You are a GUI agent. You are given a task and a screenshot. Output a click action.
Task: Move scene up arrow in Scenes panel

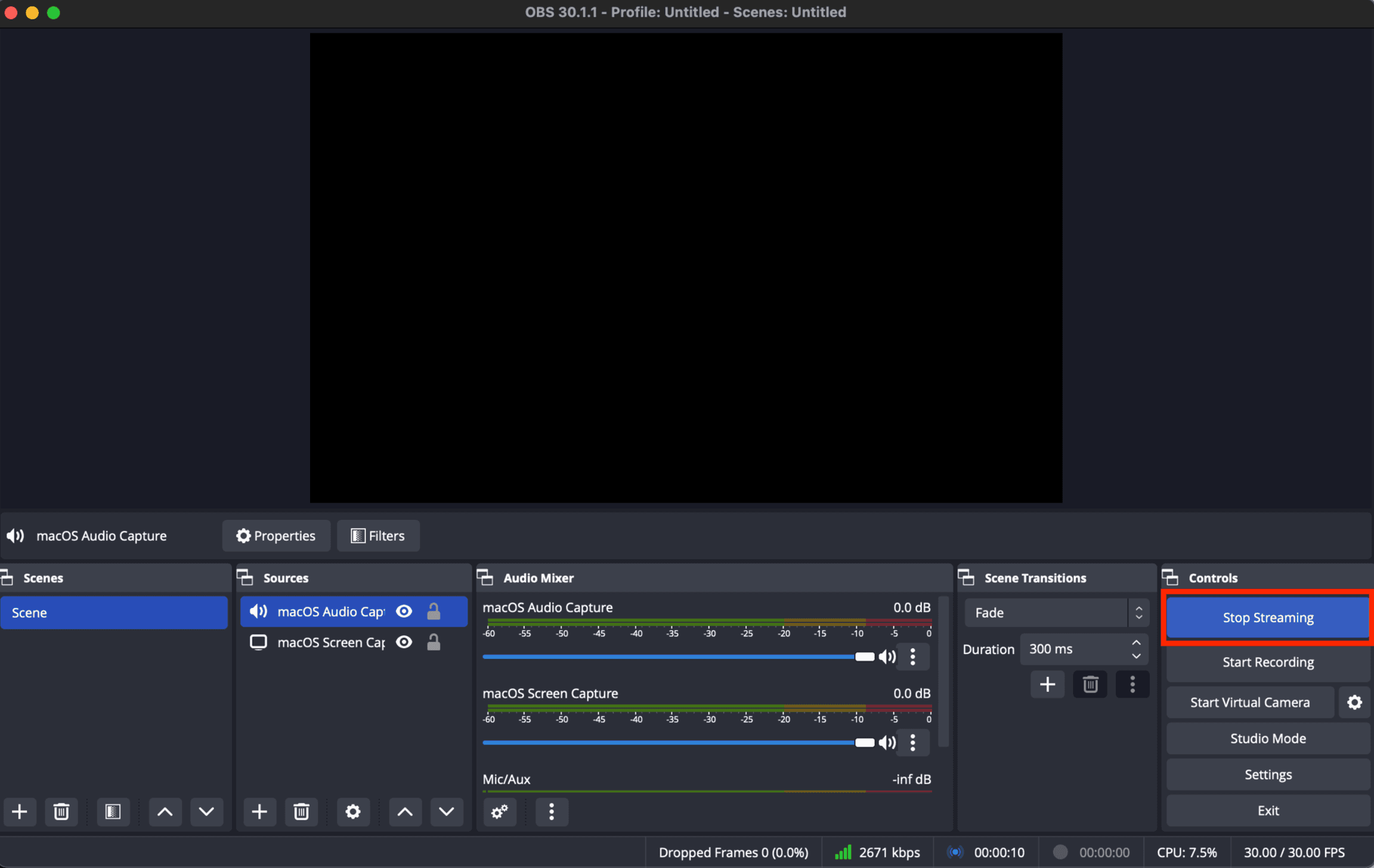click(165, 811)
